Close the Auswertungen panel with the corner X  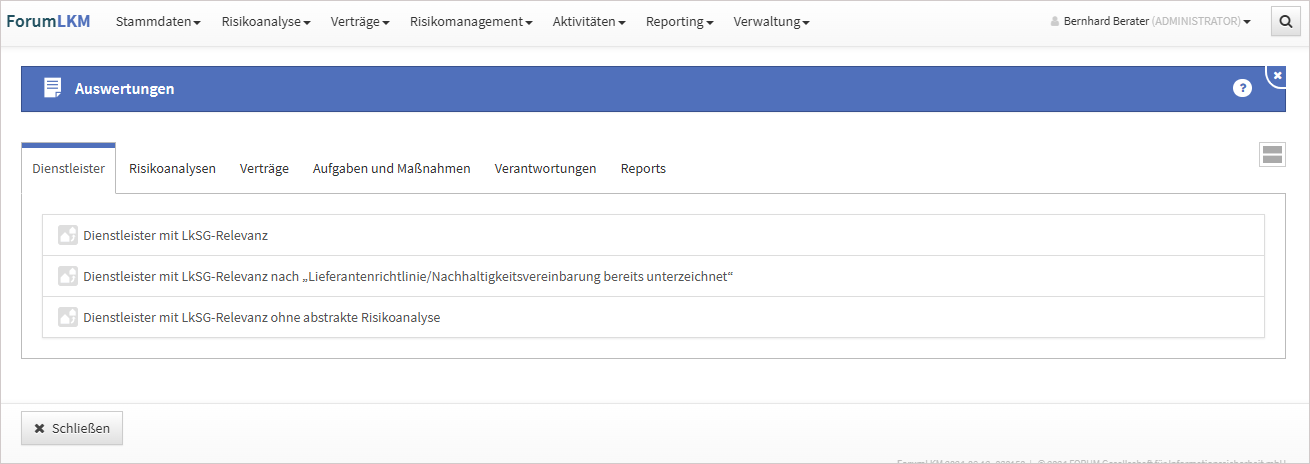1277,75
